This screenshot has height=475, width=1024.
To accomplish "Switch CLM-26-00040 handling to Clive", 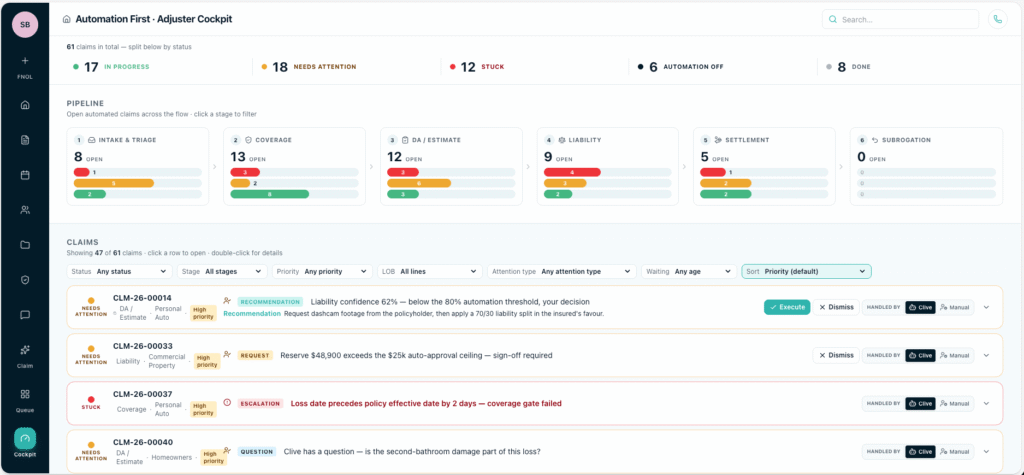I will tap(920, 451).
